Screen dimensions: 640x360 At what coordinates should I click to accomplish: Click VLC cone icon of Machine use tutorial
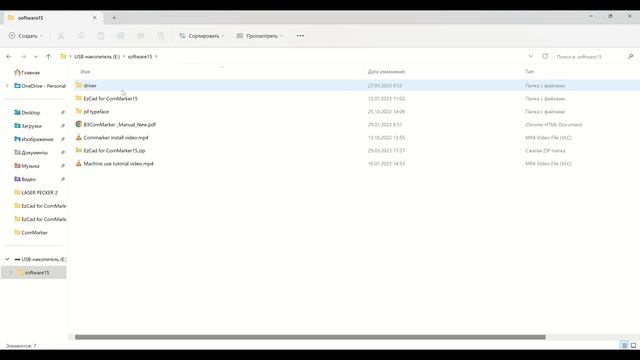(79, 163)
